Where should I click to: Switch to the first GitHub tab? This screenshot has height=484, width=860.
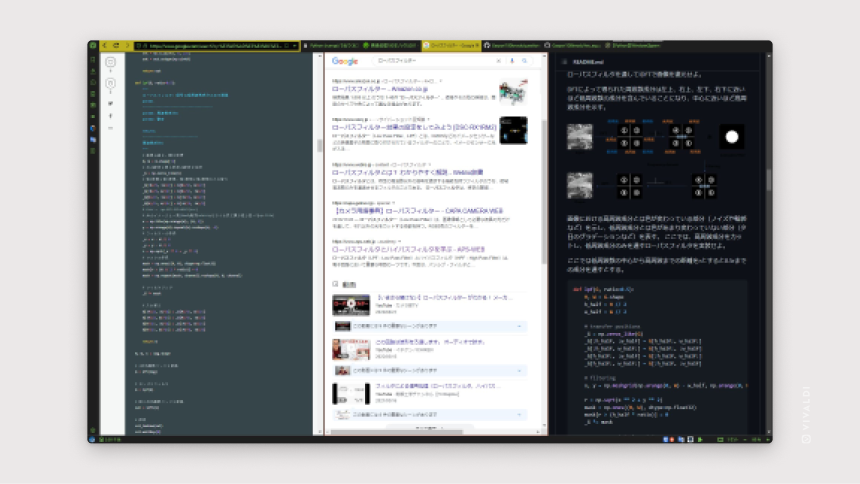point(512,46)
